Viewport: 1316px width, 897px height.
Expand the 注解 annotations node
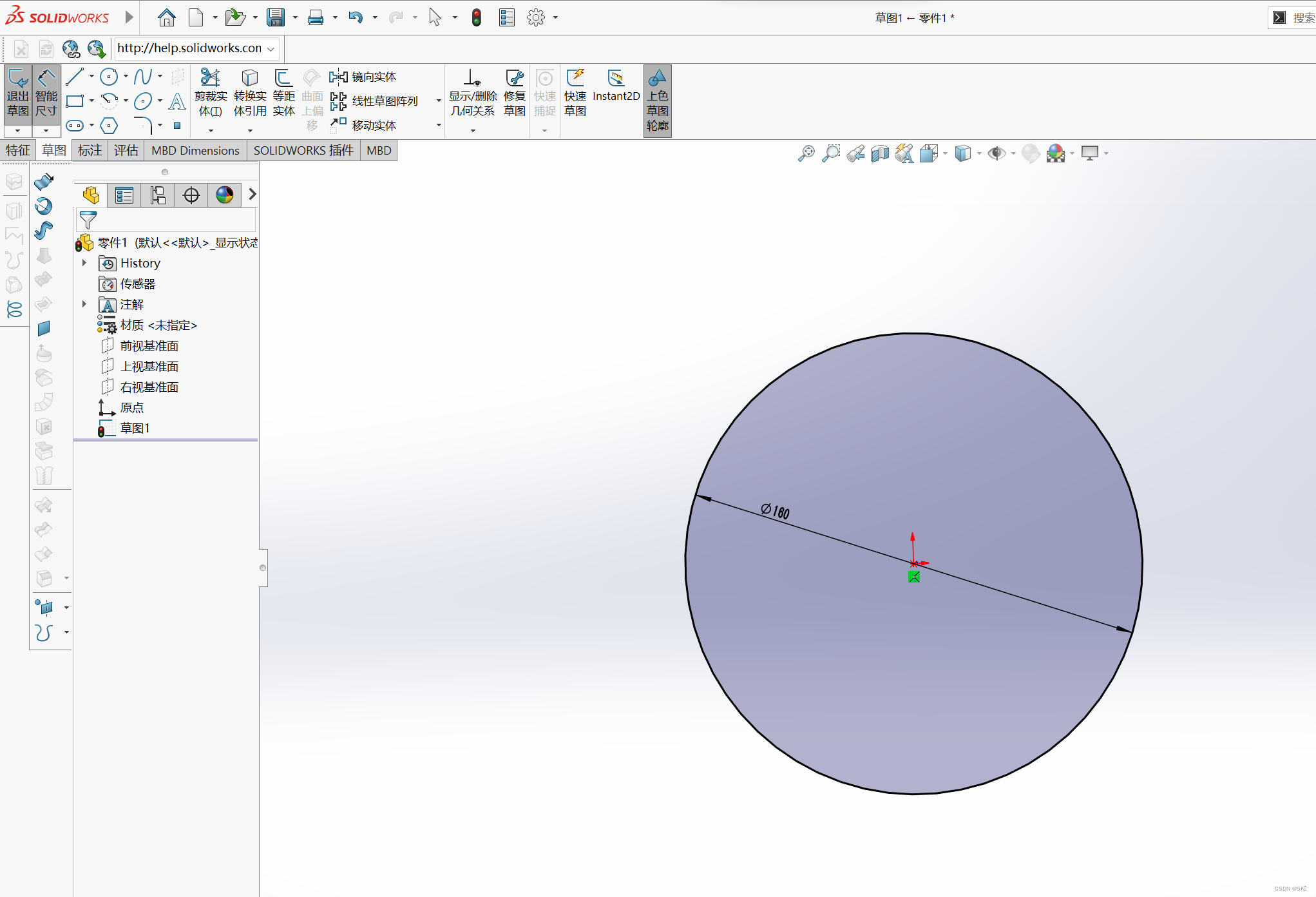click(x=84, y=304)
